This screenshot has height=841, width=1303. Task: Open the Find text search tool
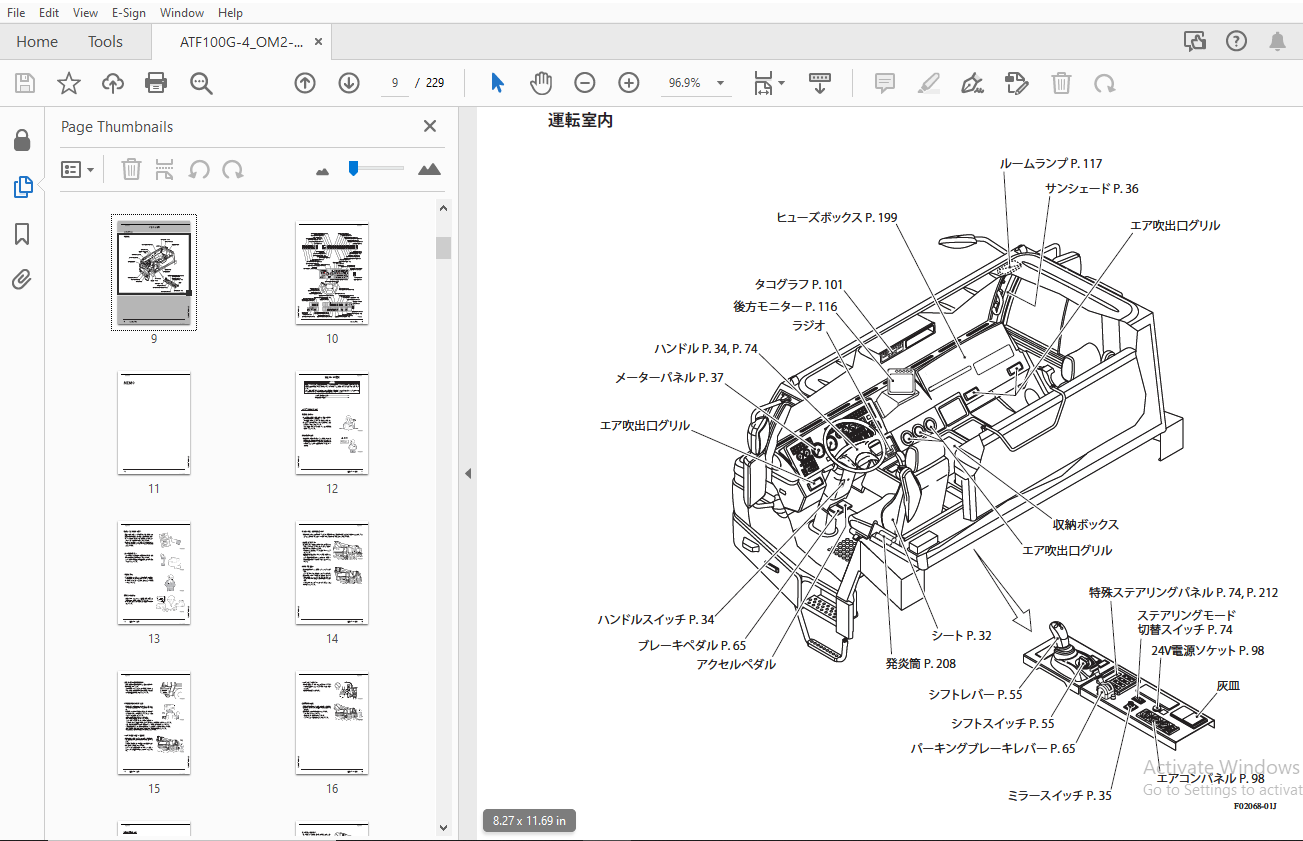pyautogui.click(x=202, y=83)
